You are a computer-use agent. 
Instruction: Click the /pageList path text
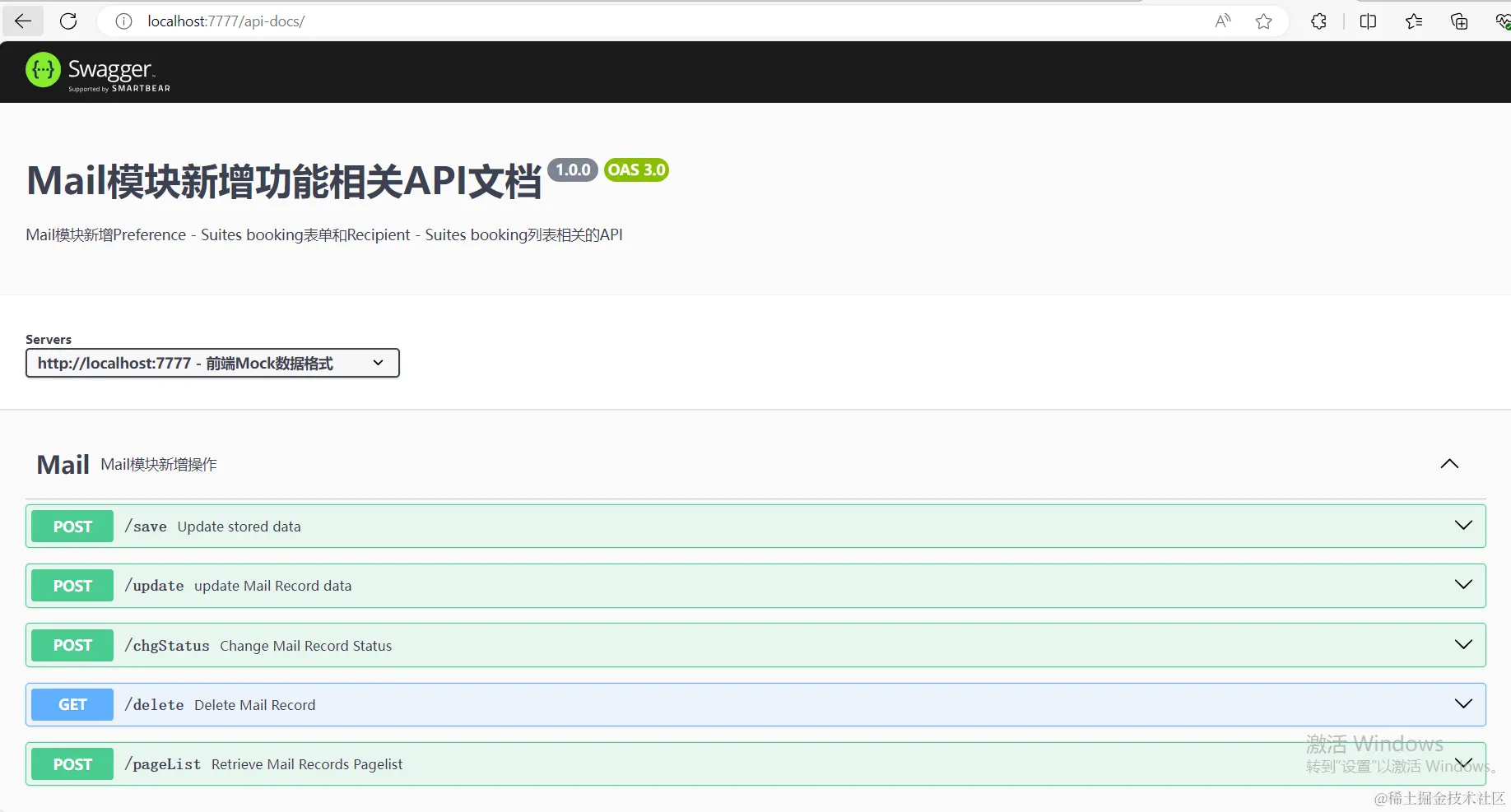click(163, 764)
